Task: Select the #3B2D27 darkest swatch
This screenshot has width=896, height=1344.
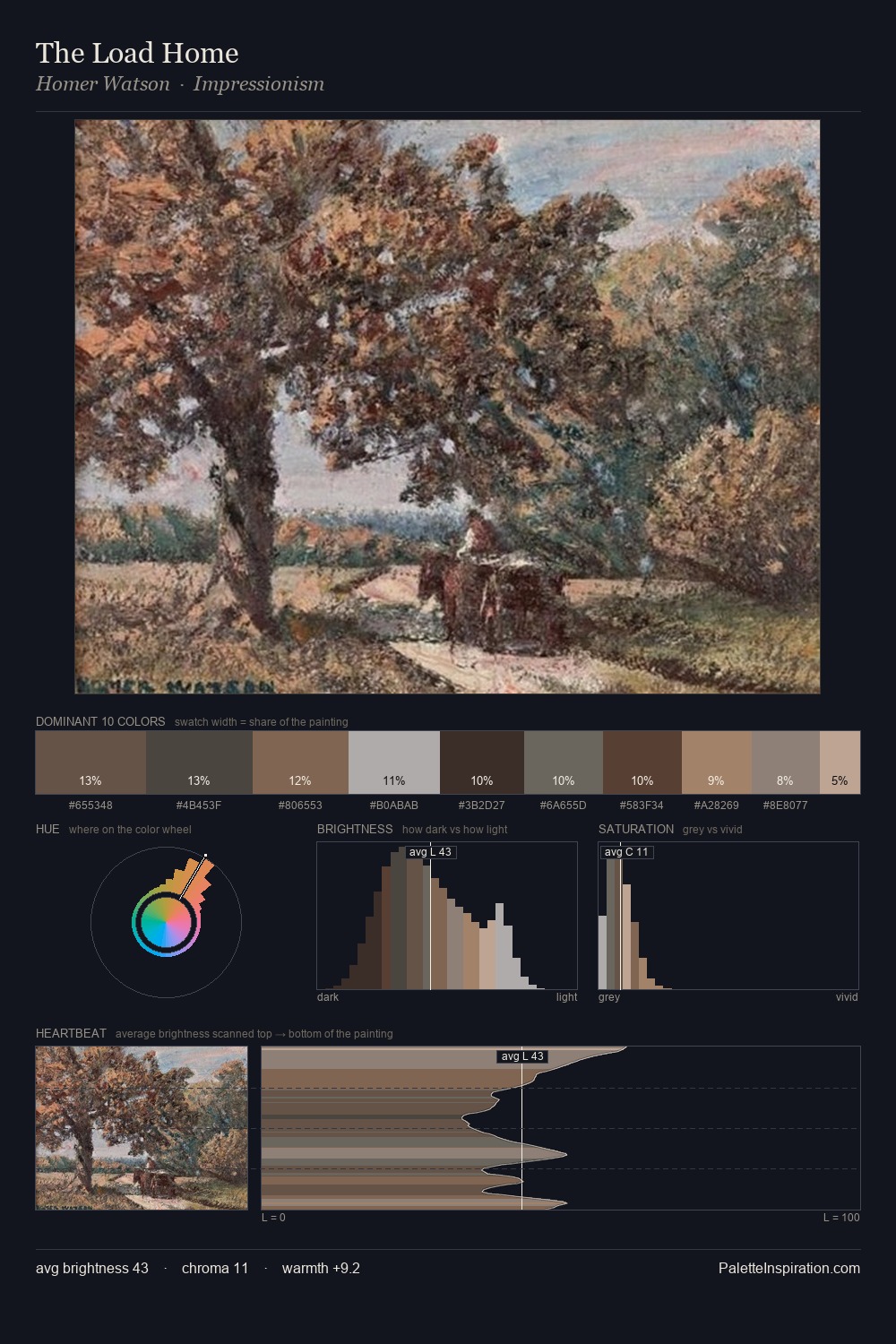Action: point(482,762)
